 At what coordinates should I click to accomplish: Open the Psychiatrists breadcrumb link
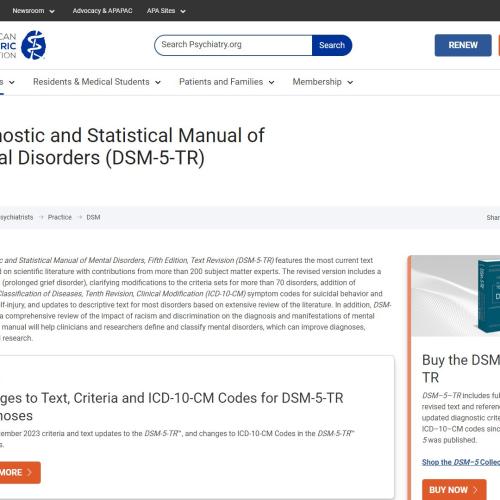click(16, 217)
